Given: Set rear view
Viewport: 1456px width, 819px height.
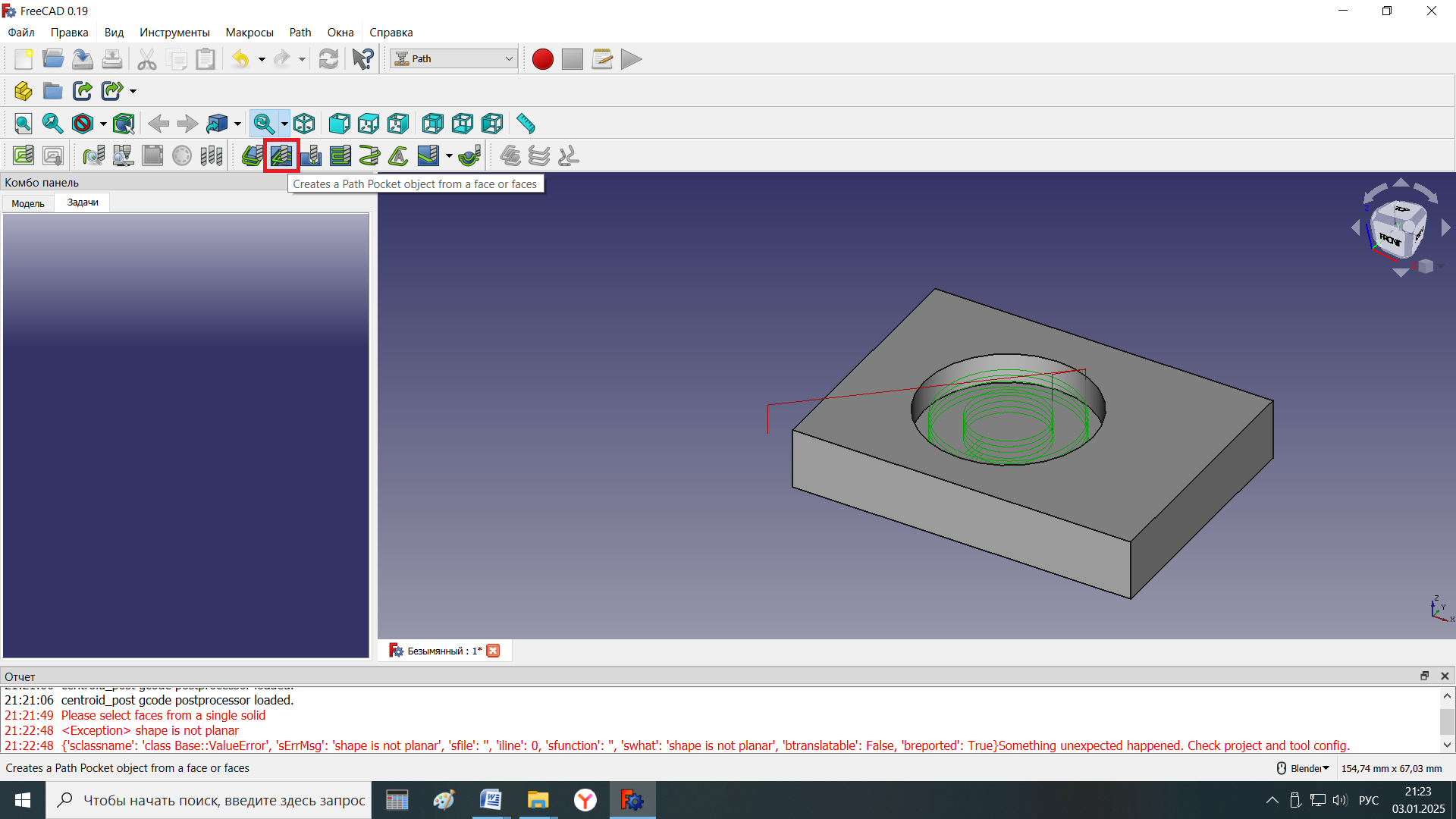Looking at the screenshot, I should coord(433,124).
